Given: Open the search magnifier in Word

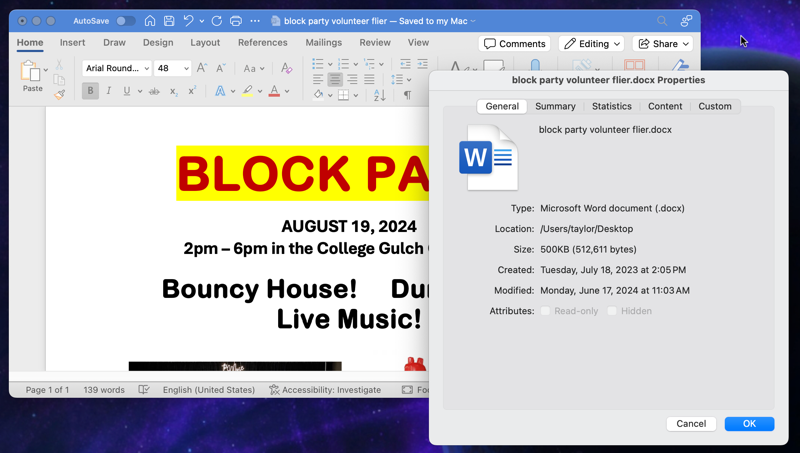Looking at the screenshot, I should (662, 21).
